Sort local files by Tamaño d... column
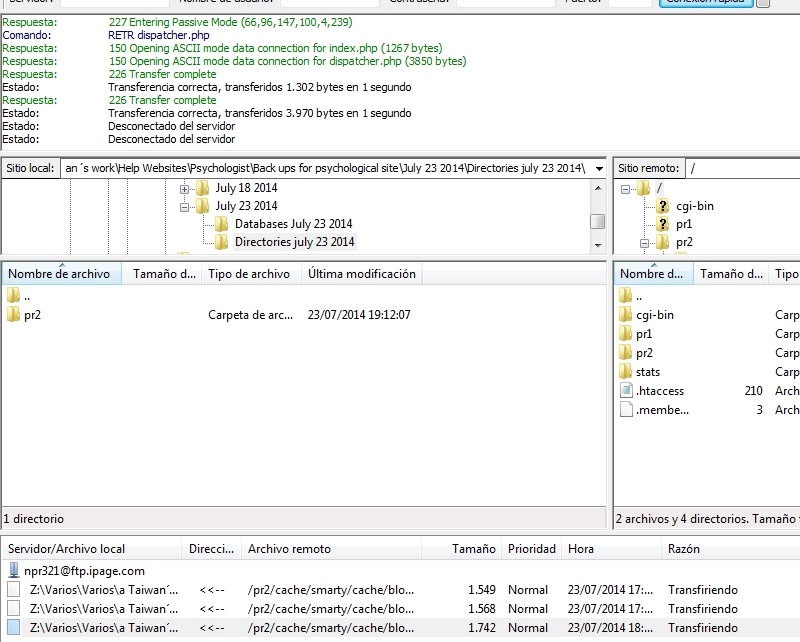800x642 pixels. click(162, 274)
